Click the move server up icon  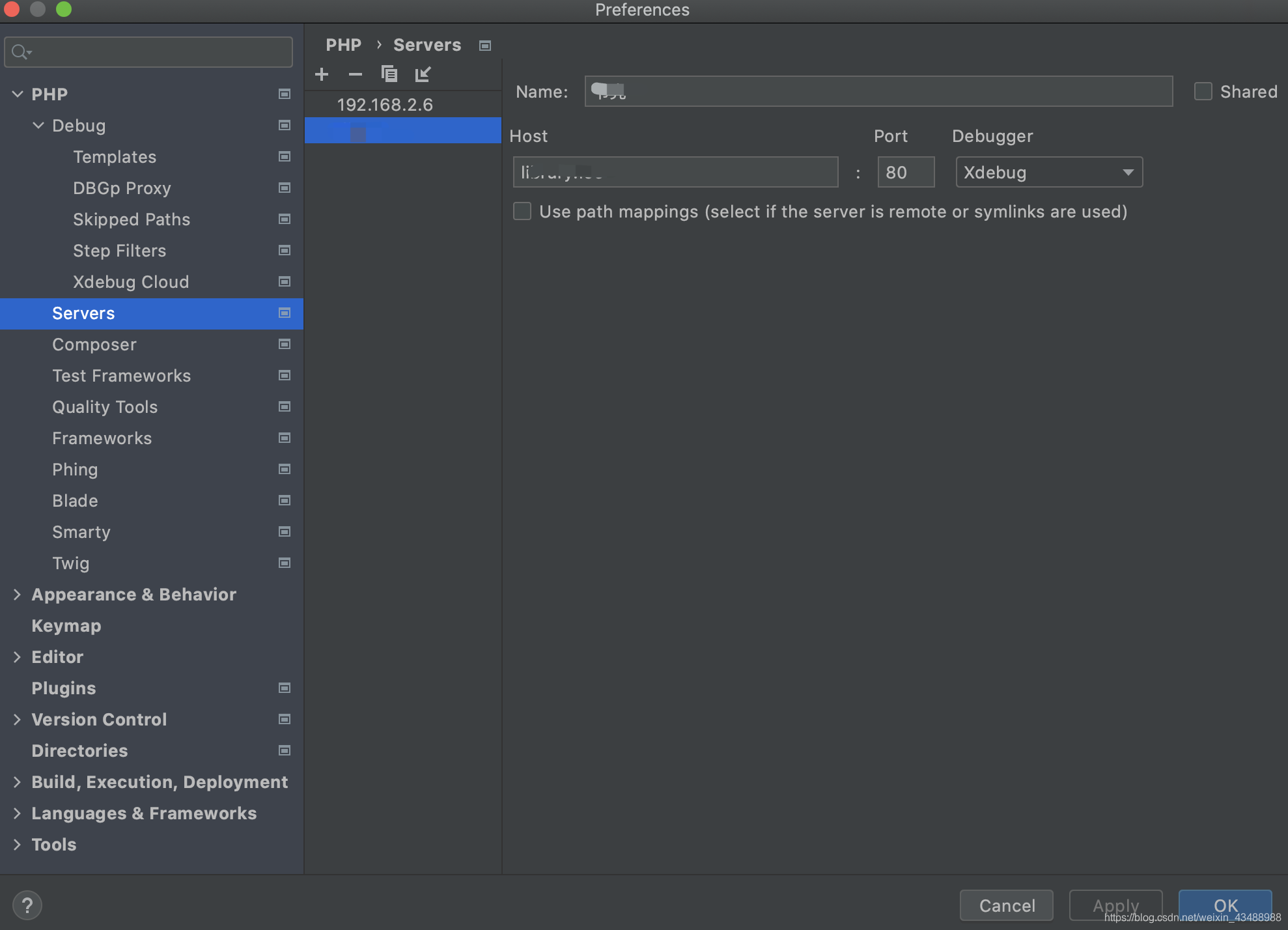point(422,73)
